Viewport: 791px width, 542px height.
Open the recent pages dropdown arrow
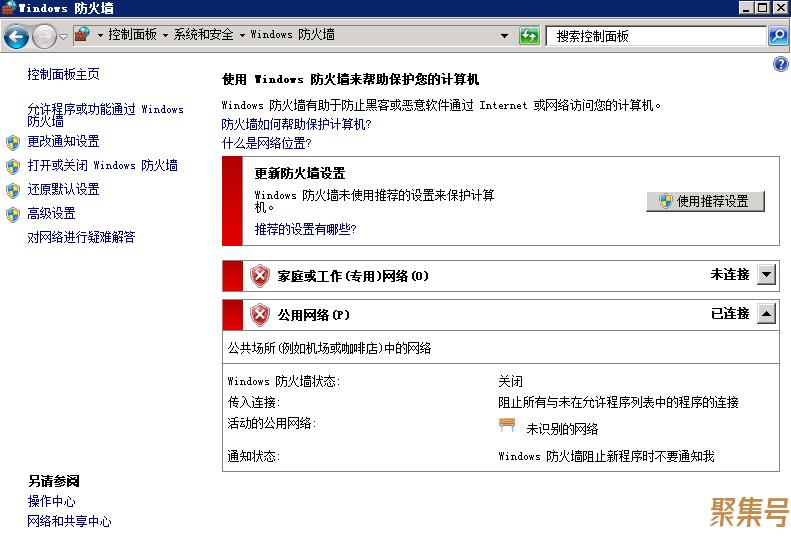tap(63, 37)
